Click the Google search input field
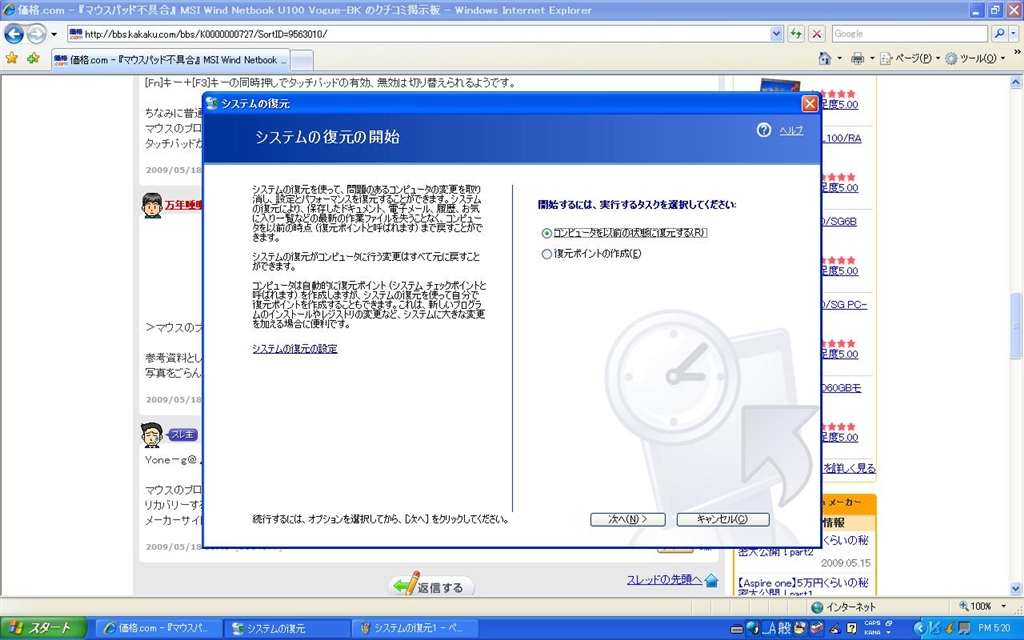 pos(909,33)
